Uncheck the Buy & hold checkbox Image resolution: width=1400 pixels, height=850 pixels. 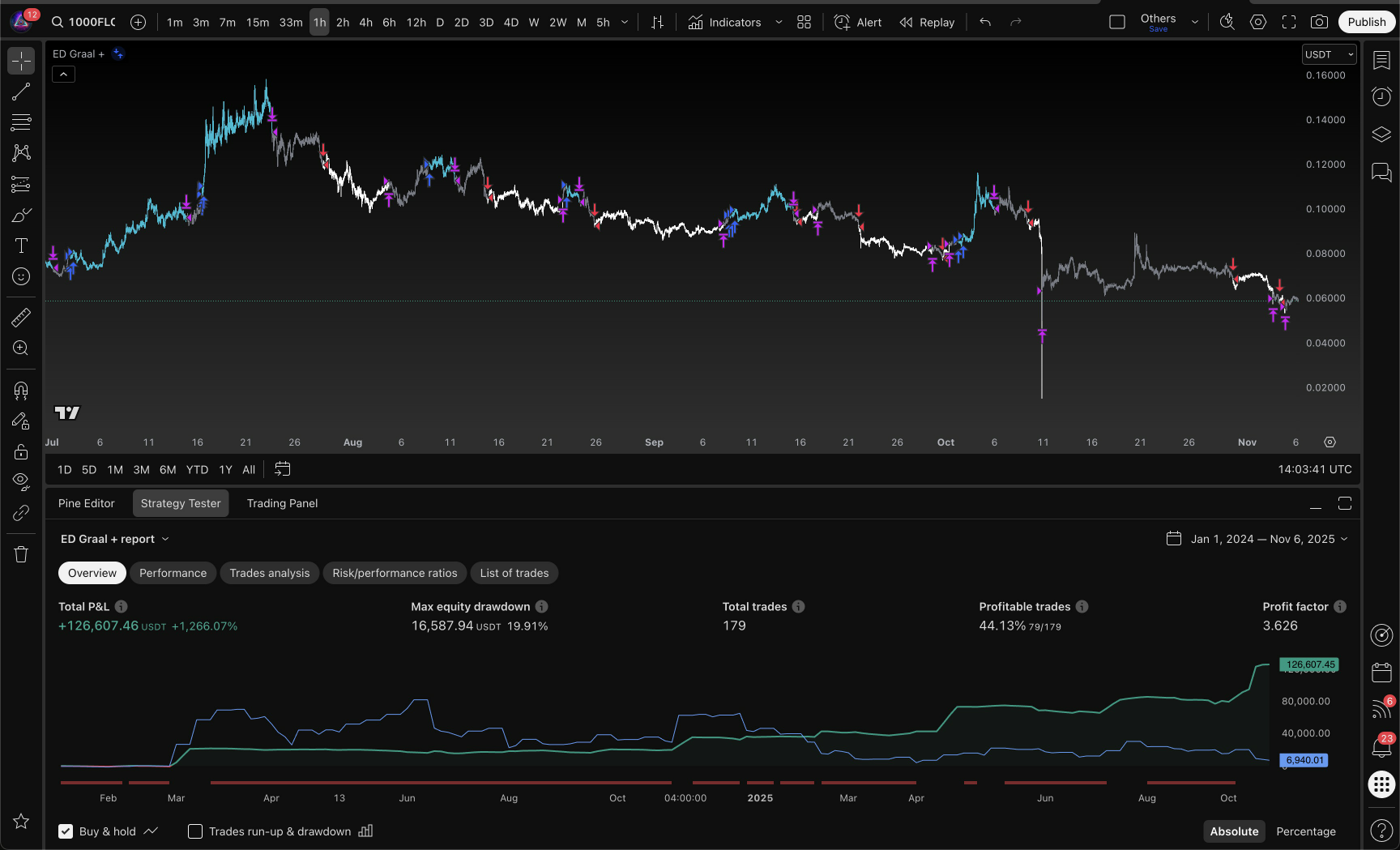click(x=66, y=831)
